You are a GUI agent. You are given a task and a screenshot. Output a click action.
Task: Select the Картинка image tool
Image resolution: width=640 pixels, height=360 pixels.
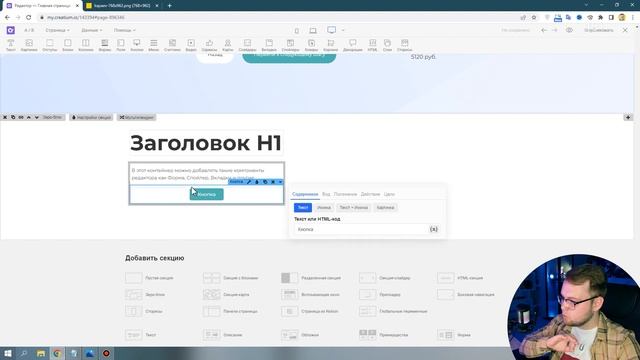(29, 45)
